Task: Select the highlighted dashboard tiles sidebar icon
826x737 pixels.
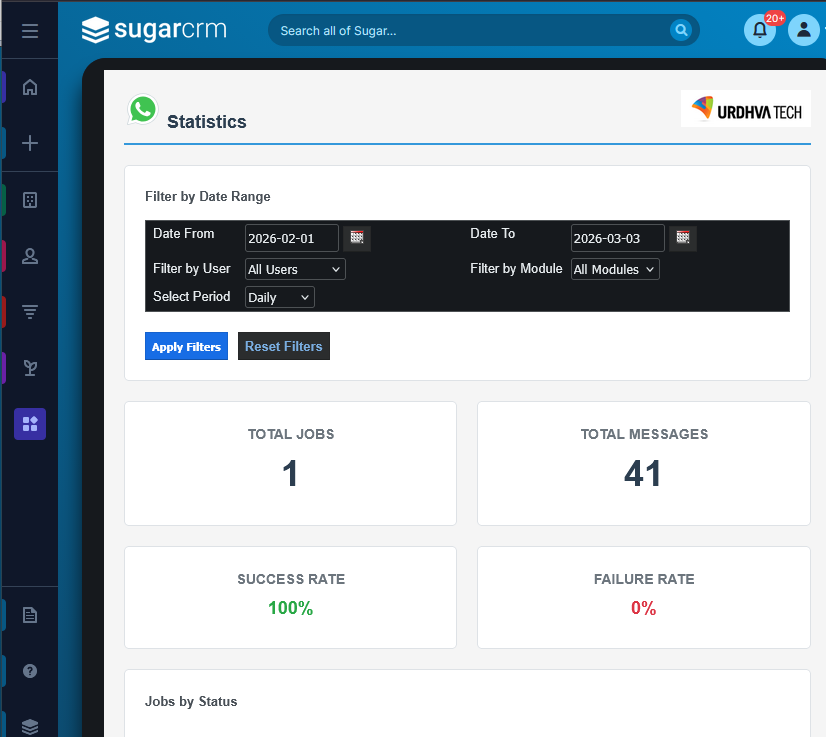Action: coord(30,424)
